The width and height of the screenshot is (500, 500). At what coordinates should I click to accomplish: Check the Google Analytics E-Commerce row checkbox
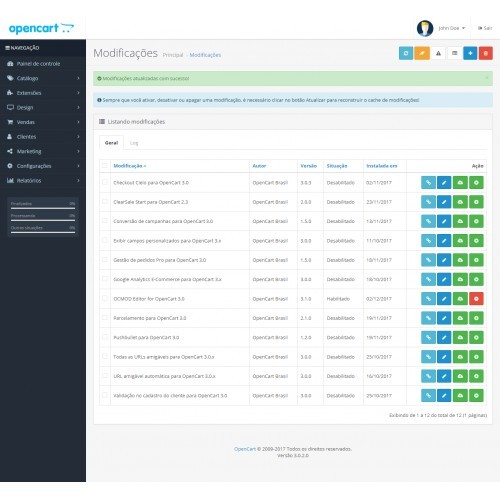click(105, 279)
